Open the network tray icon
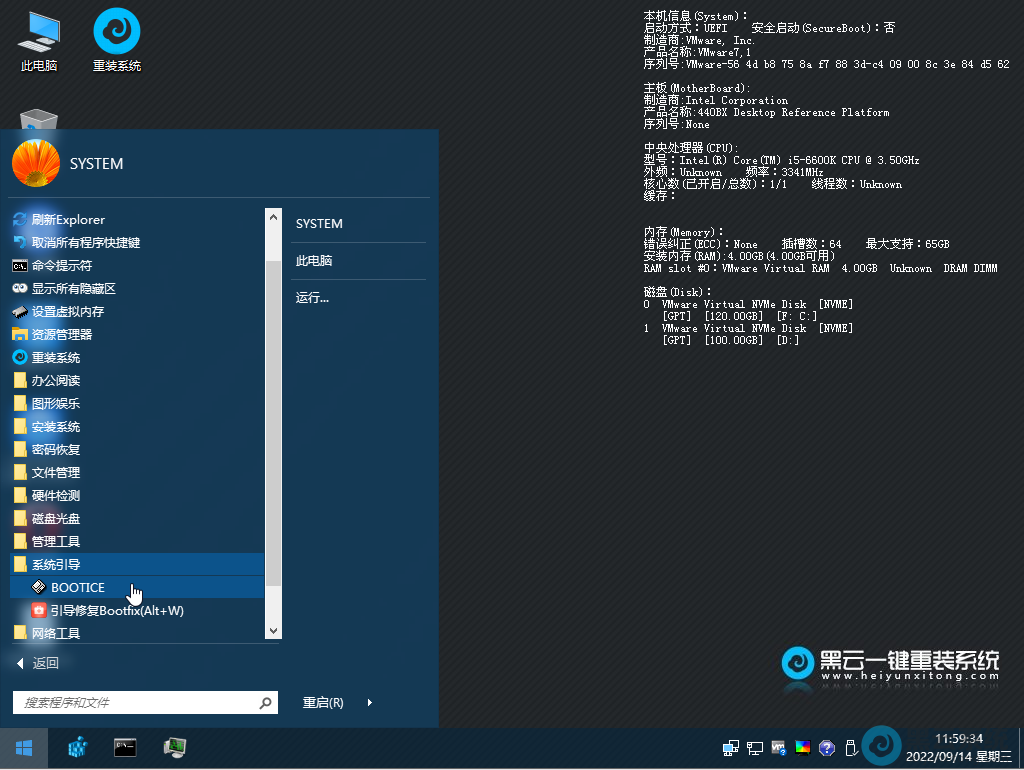 coord(731,747)
